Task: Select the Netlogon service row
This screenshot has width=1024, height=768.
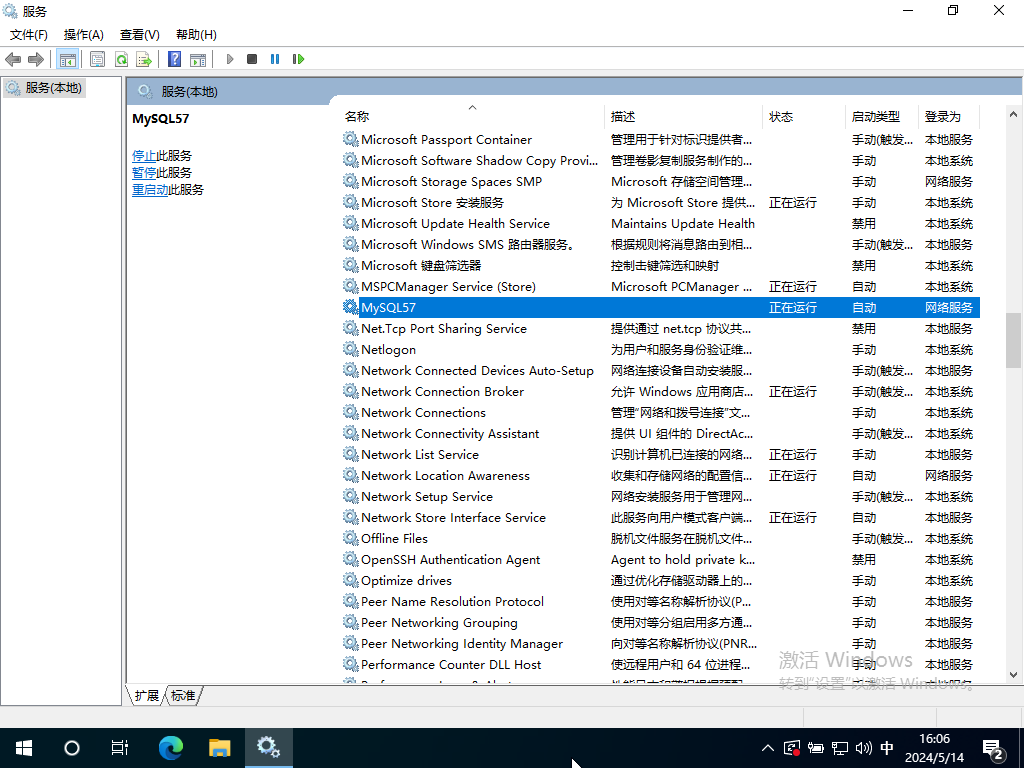Action: [x=388, y=350]
